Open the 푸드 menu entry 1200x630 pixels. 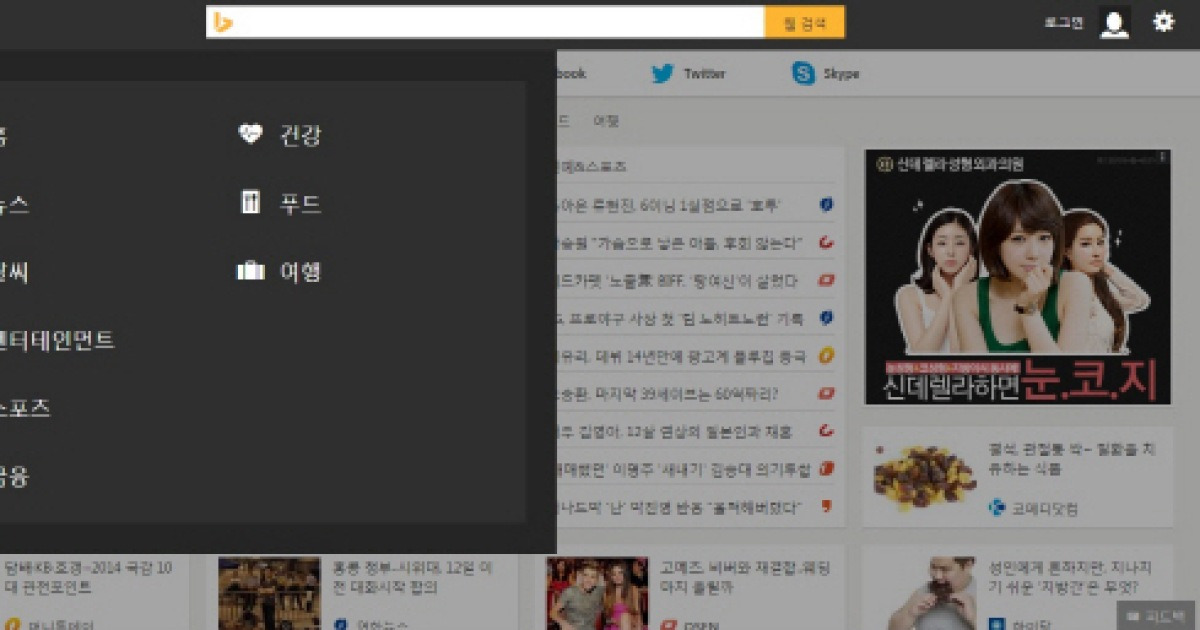pyautogui.click(x=300, y=204)
